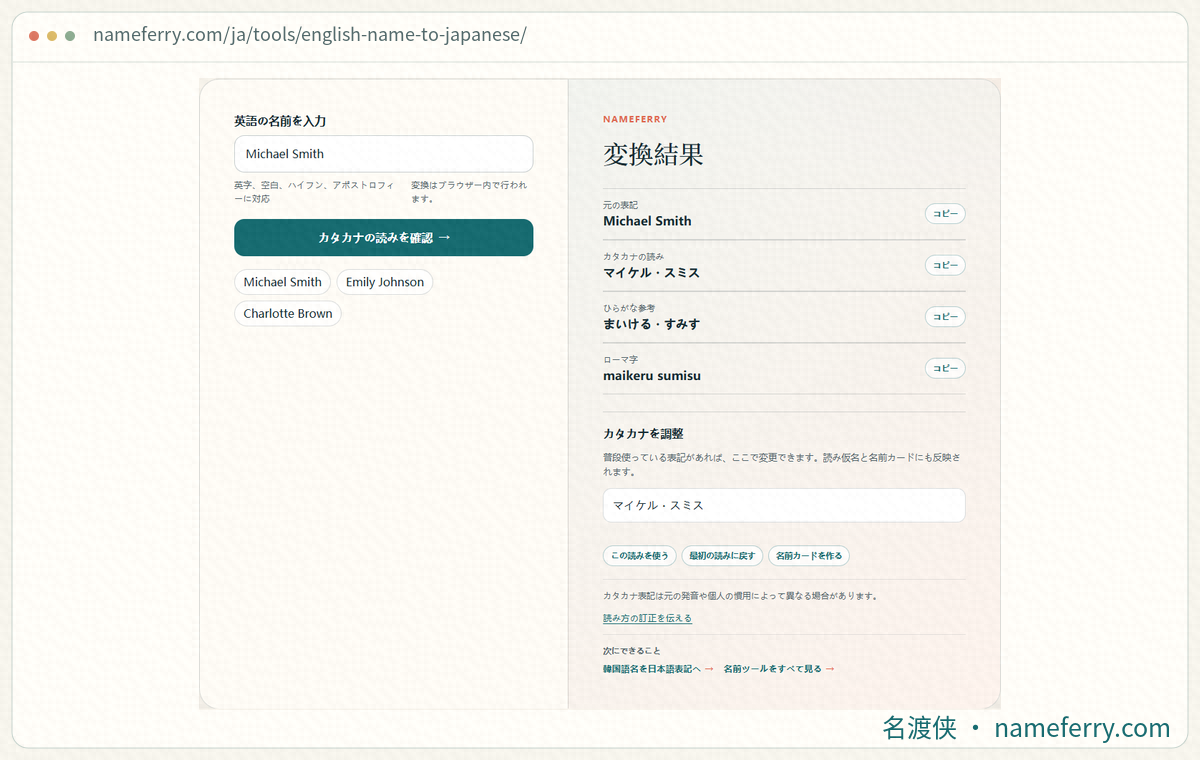Image resolution: width=1200 pixels, height=760 pixels.
Task: Click the yellow window minimize dot
Action: point(52,36)
